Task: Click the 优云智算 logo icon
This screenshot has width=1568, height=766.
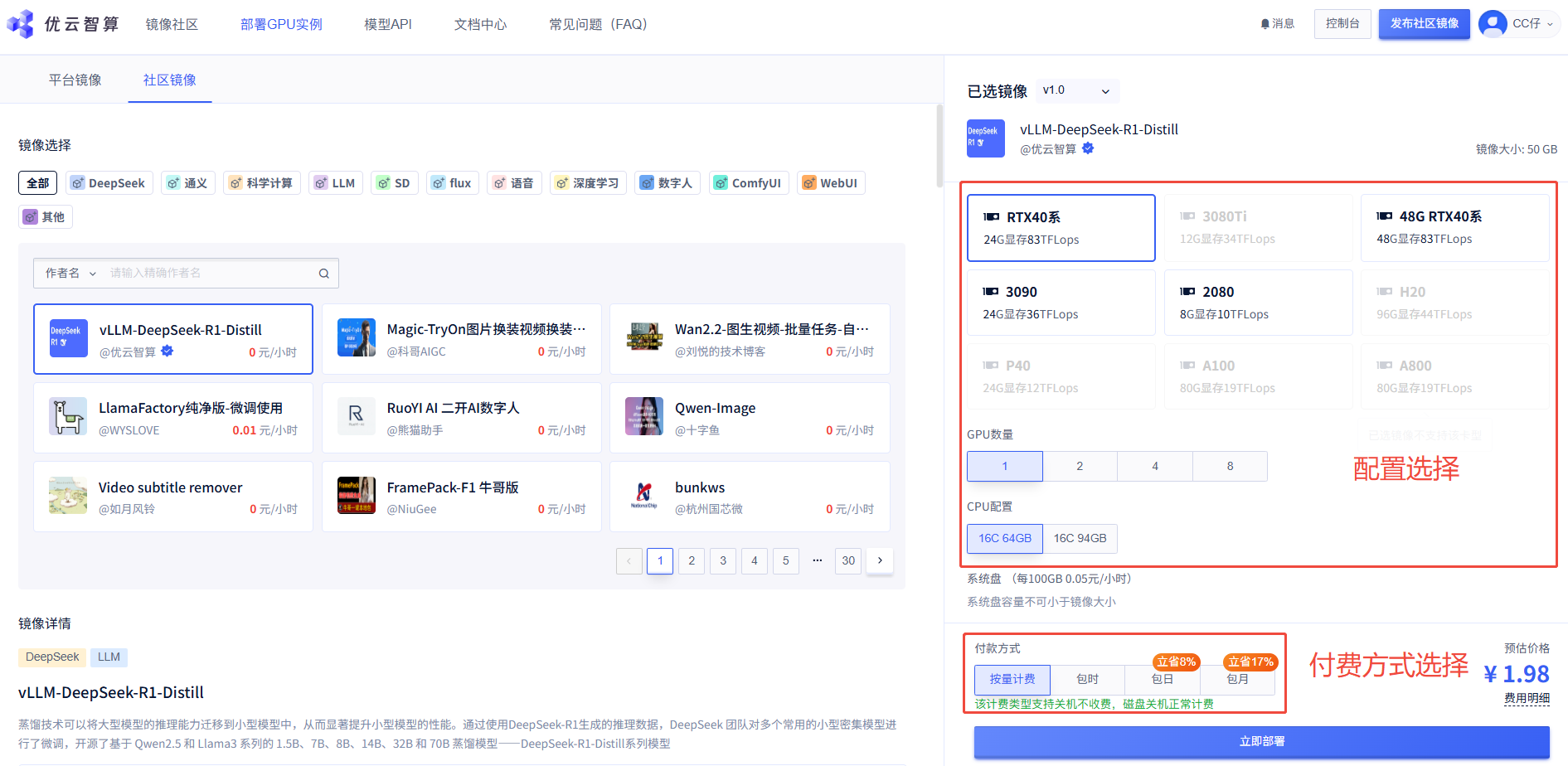Action: click(21, 24)
